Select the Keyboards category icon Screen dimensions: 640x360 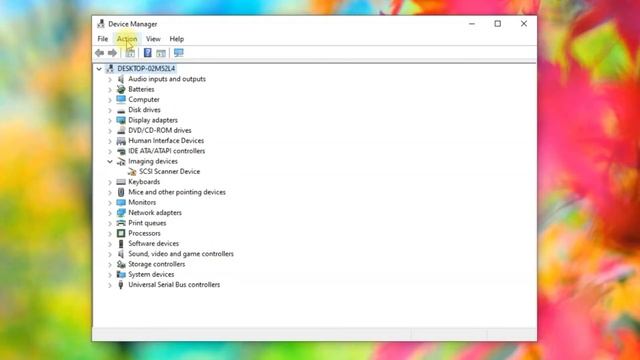pos(121,182)
